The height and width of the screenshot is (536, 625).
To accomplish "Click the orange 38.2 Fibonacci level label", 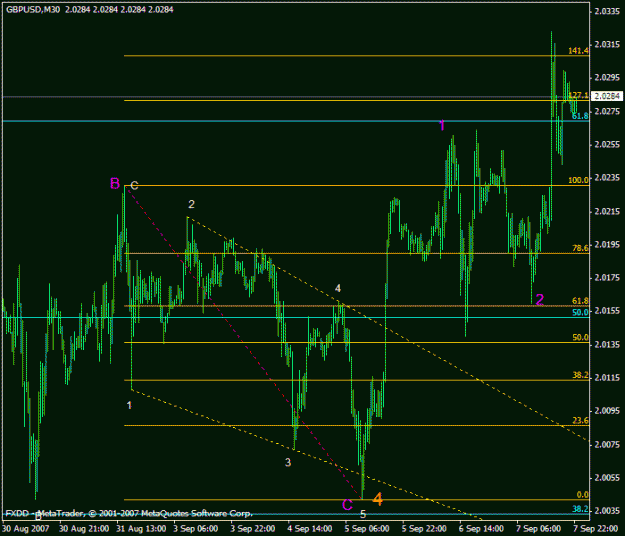I will tap(580, 375).
